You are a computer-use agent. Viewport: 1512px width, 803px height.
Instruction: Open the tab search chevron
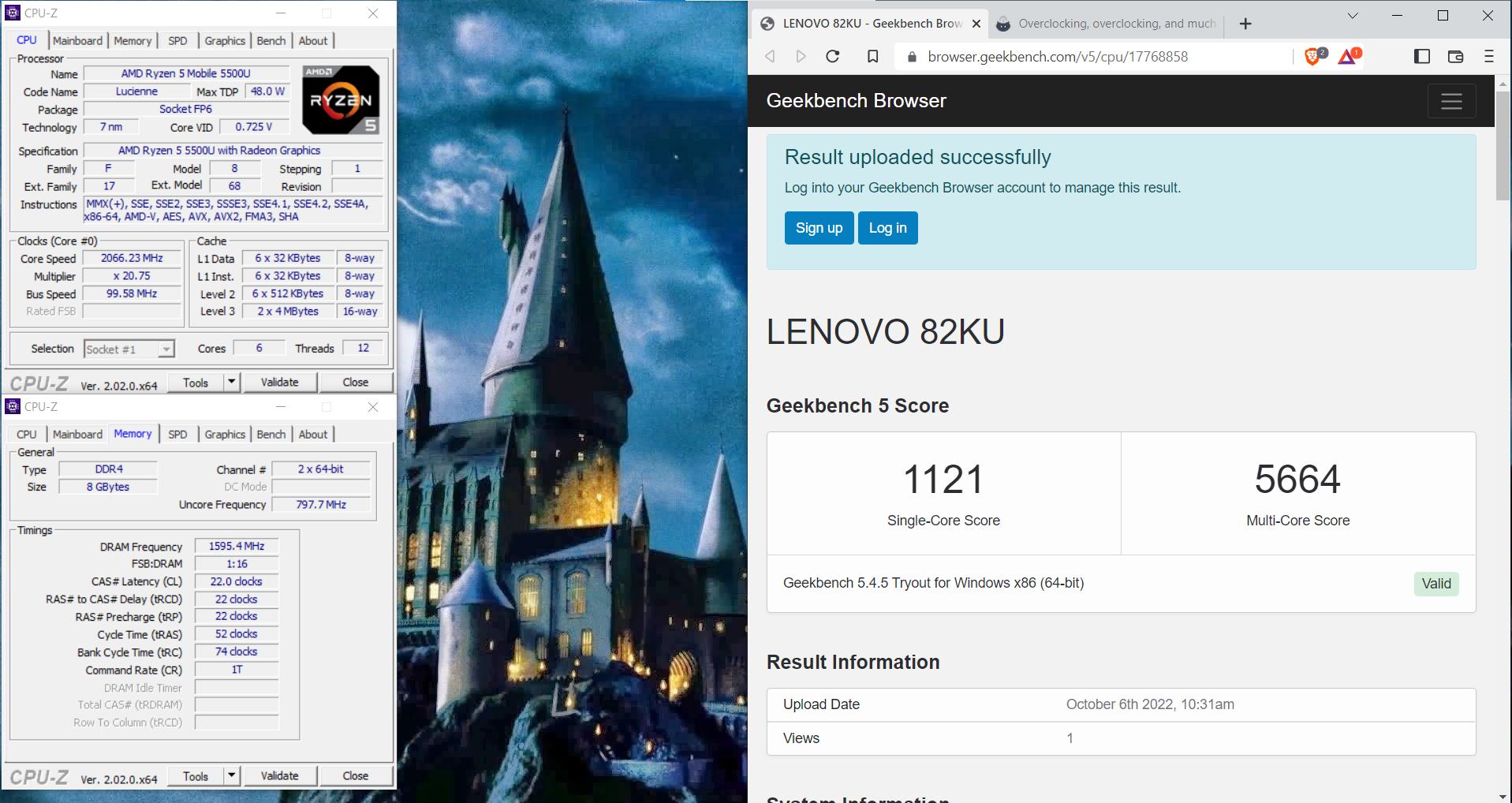1353,15
